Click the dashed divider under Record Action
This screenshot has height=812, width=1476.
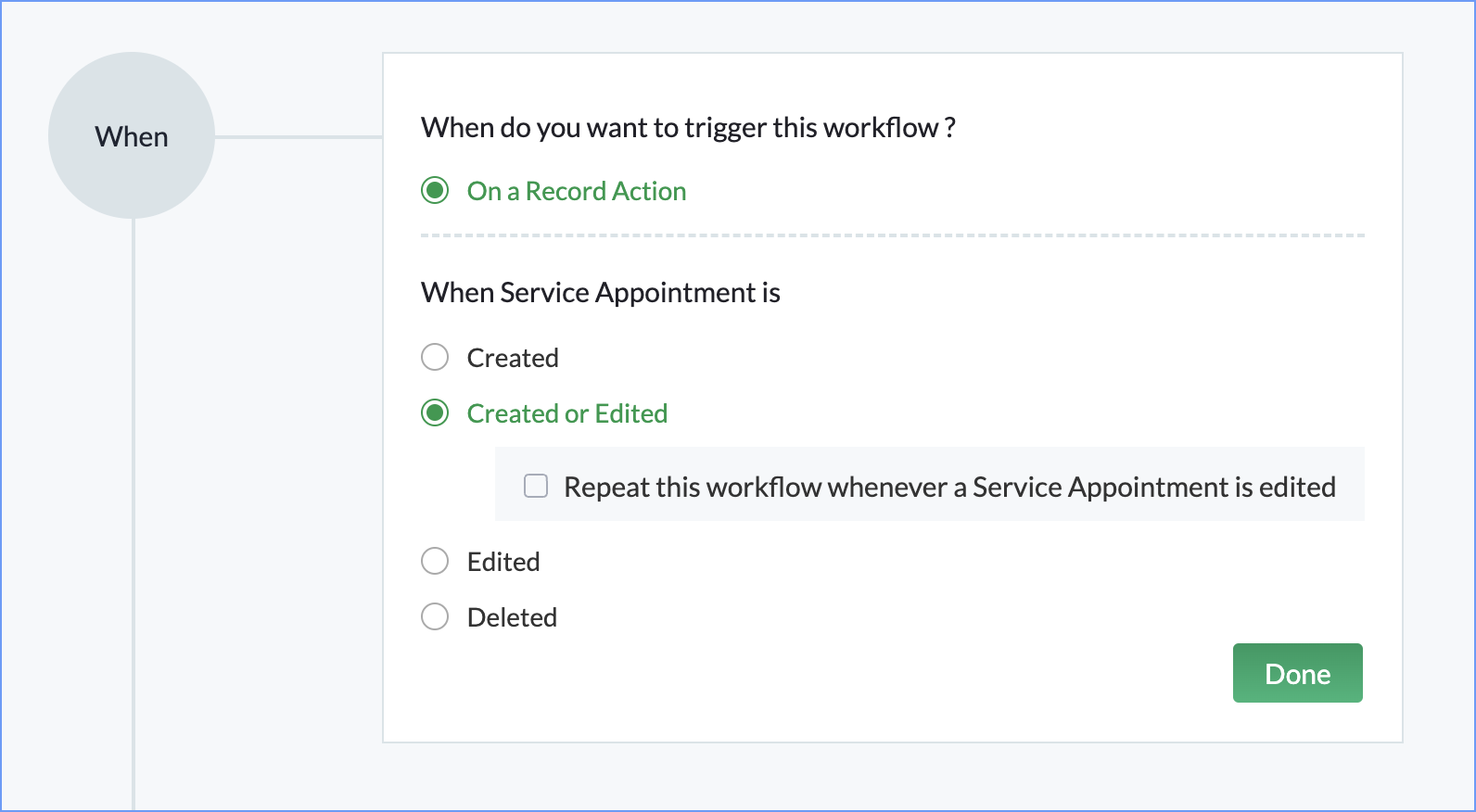pyautogui.click(x=892, y=235)
